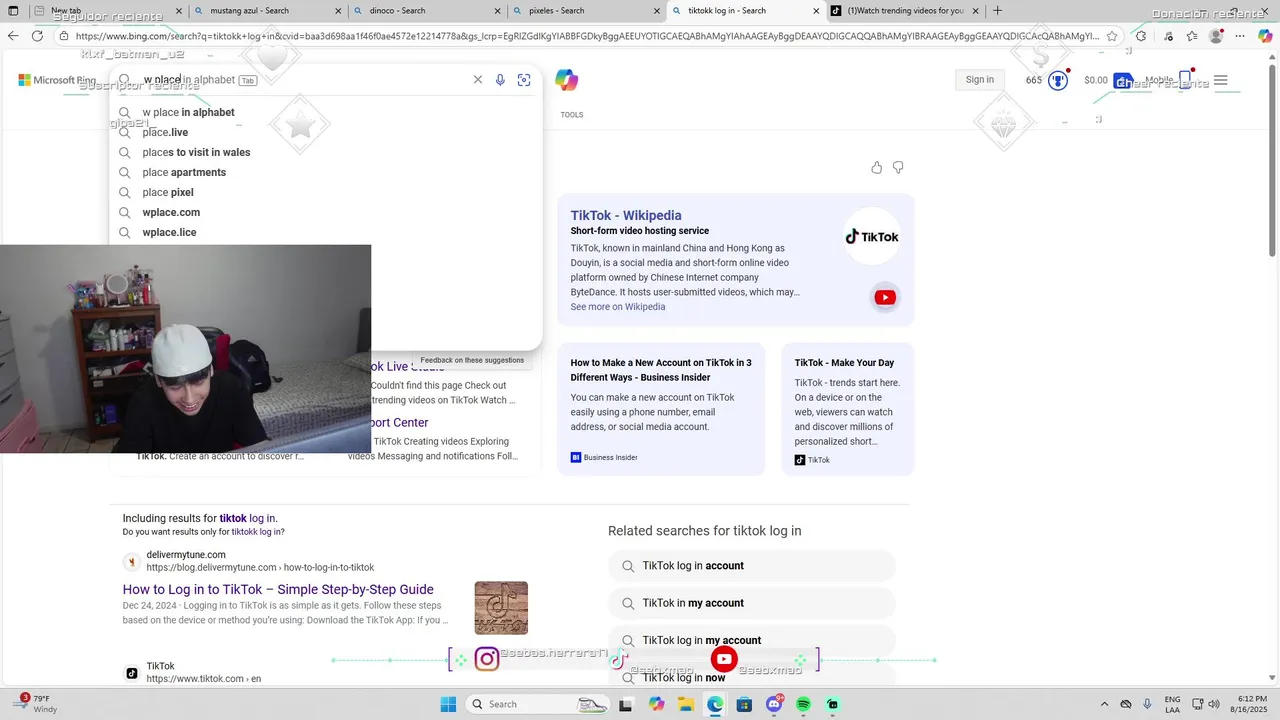Open Task View from taskbar

click(x=625, y=704)
